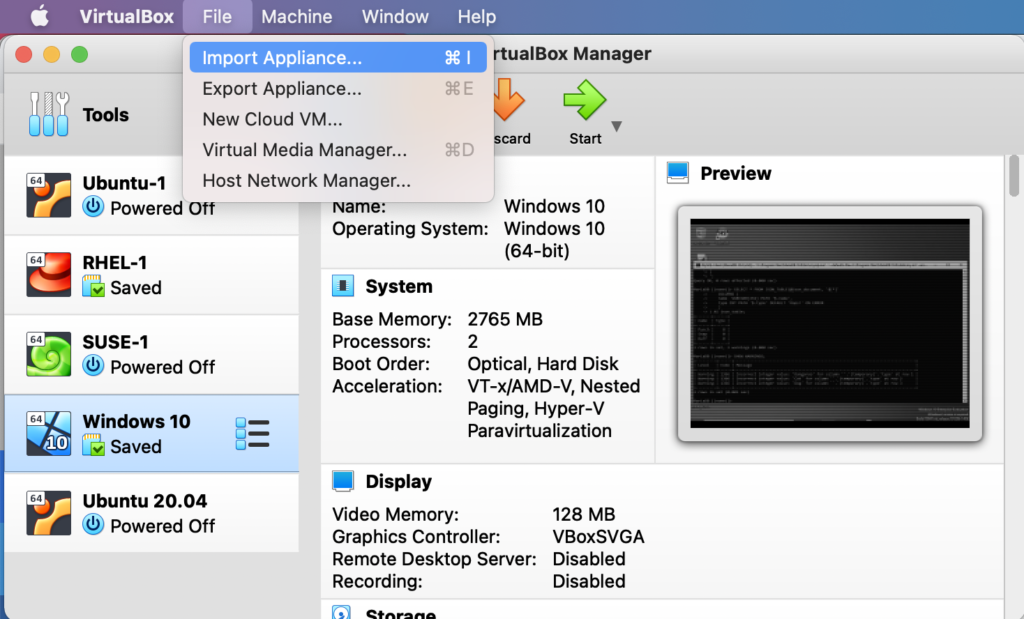This screenshot has height=619, width=1024.
Task: Select the RHEL-1 virtual machine
Action: pyautogui.click(x=152, y=275)
